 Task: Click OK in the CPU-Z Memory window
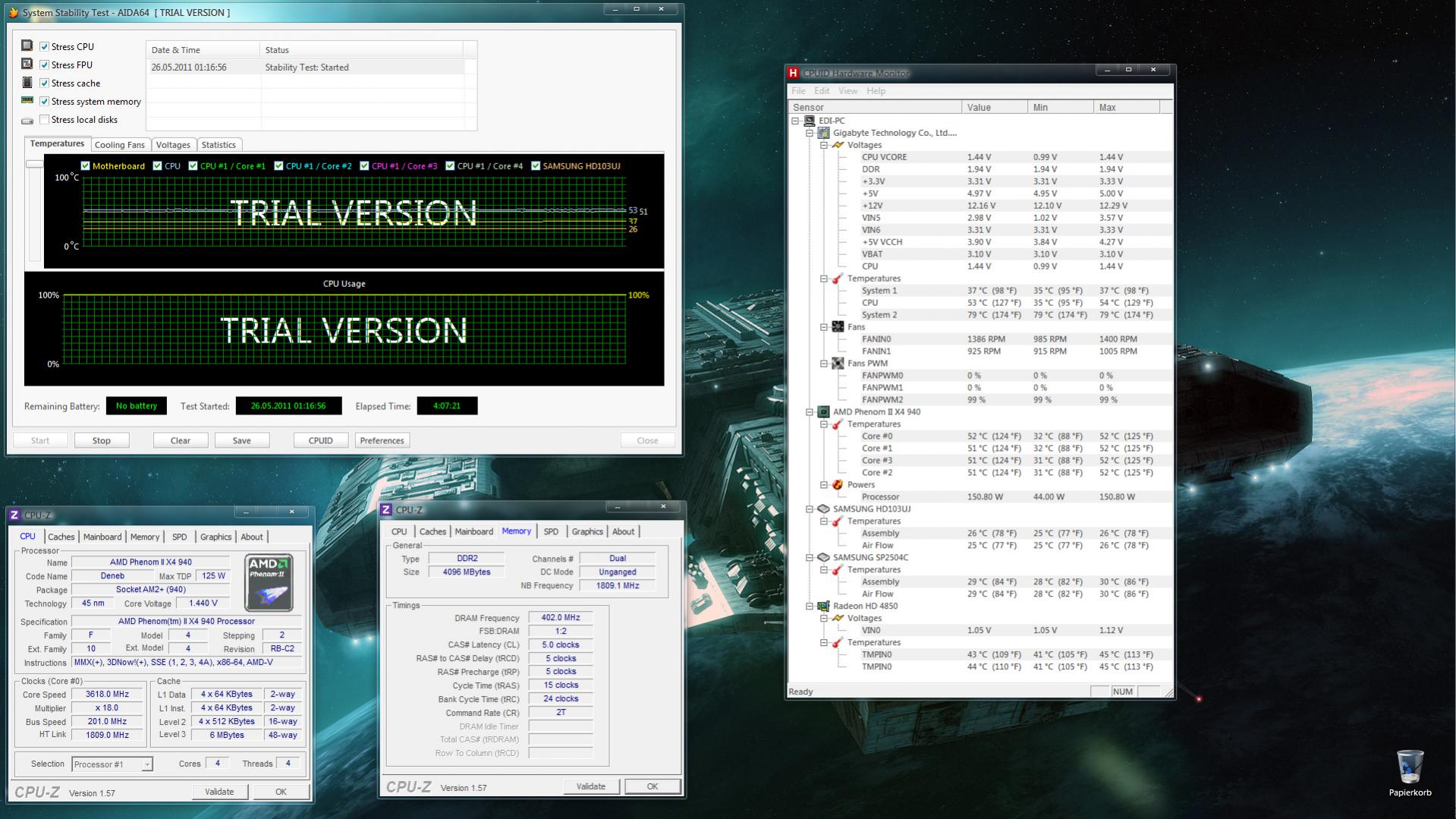coord(652,786)
